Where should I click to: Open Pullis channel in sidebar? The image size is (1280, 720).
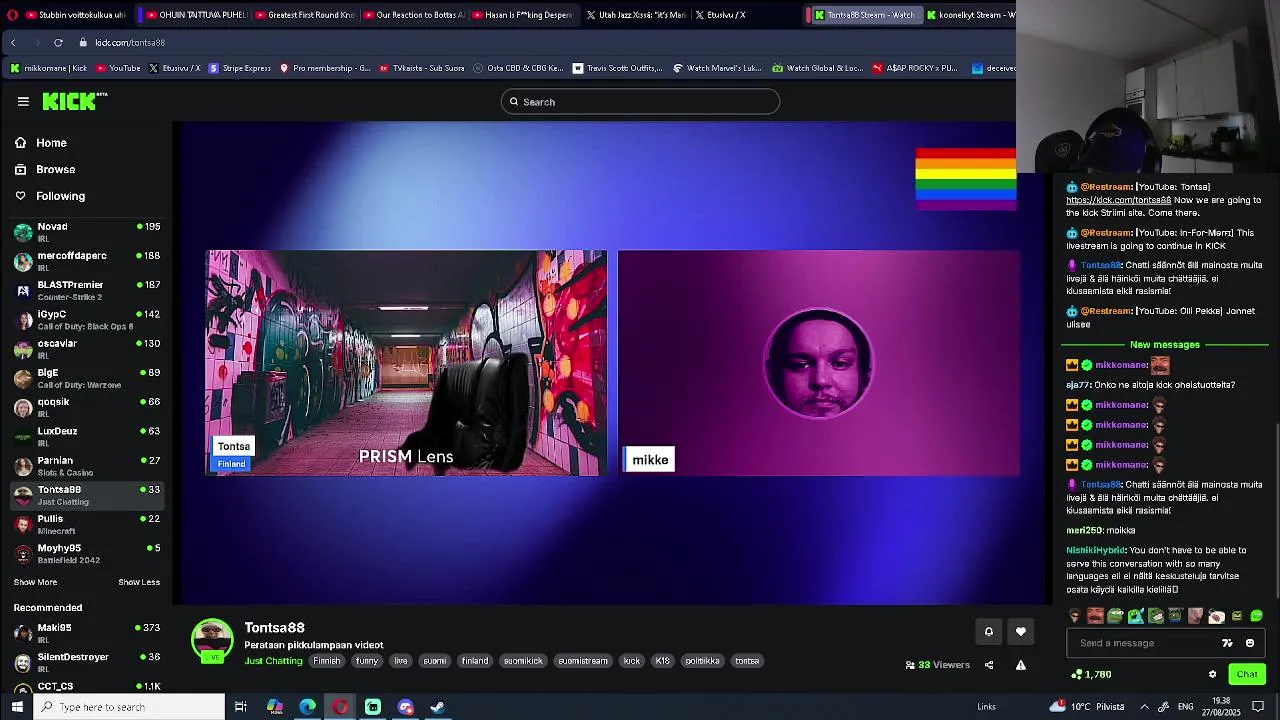87,524
